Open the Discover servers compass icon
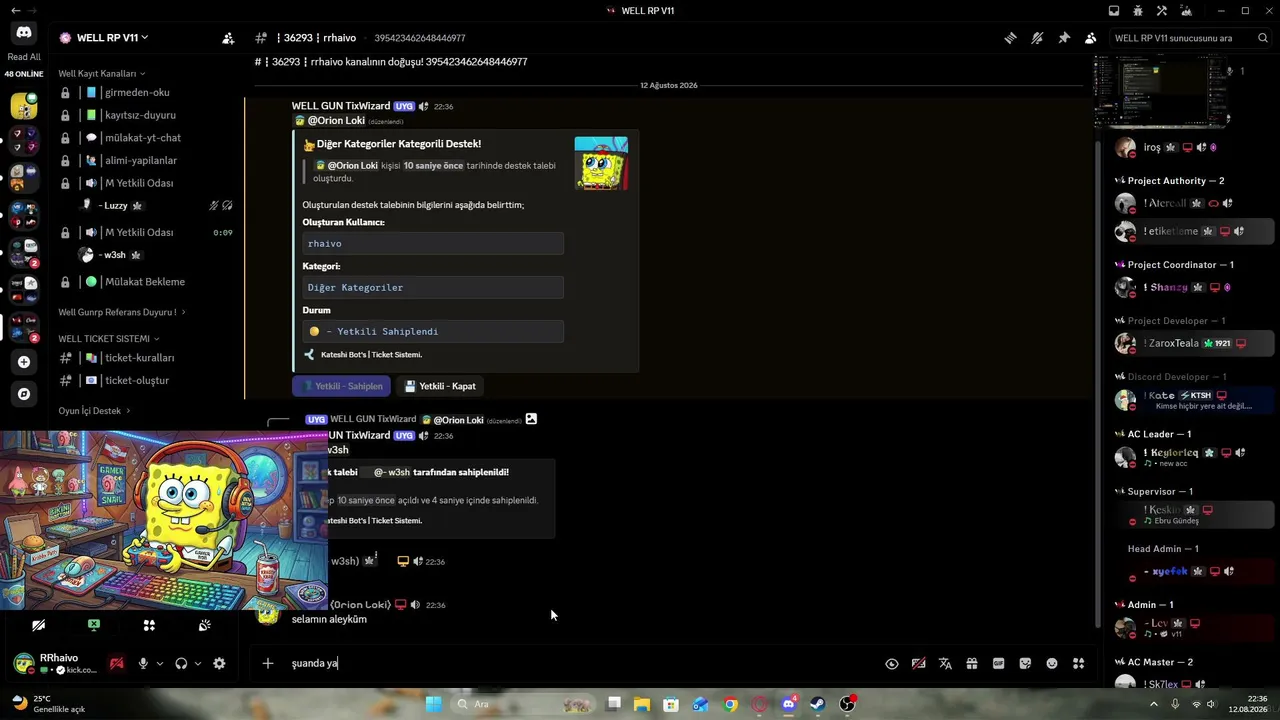 [24, 394]
